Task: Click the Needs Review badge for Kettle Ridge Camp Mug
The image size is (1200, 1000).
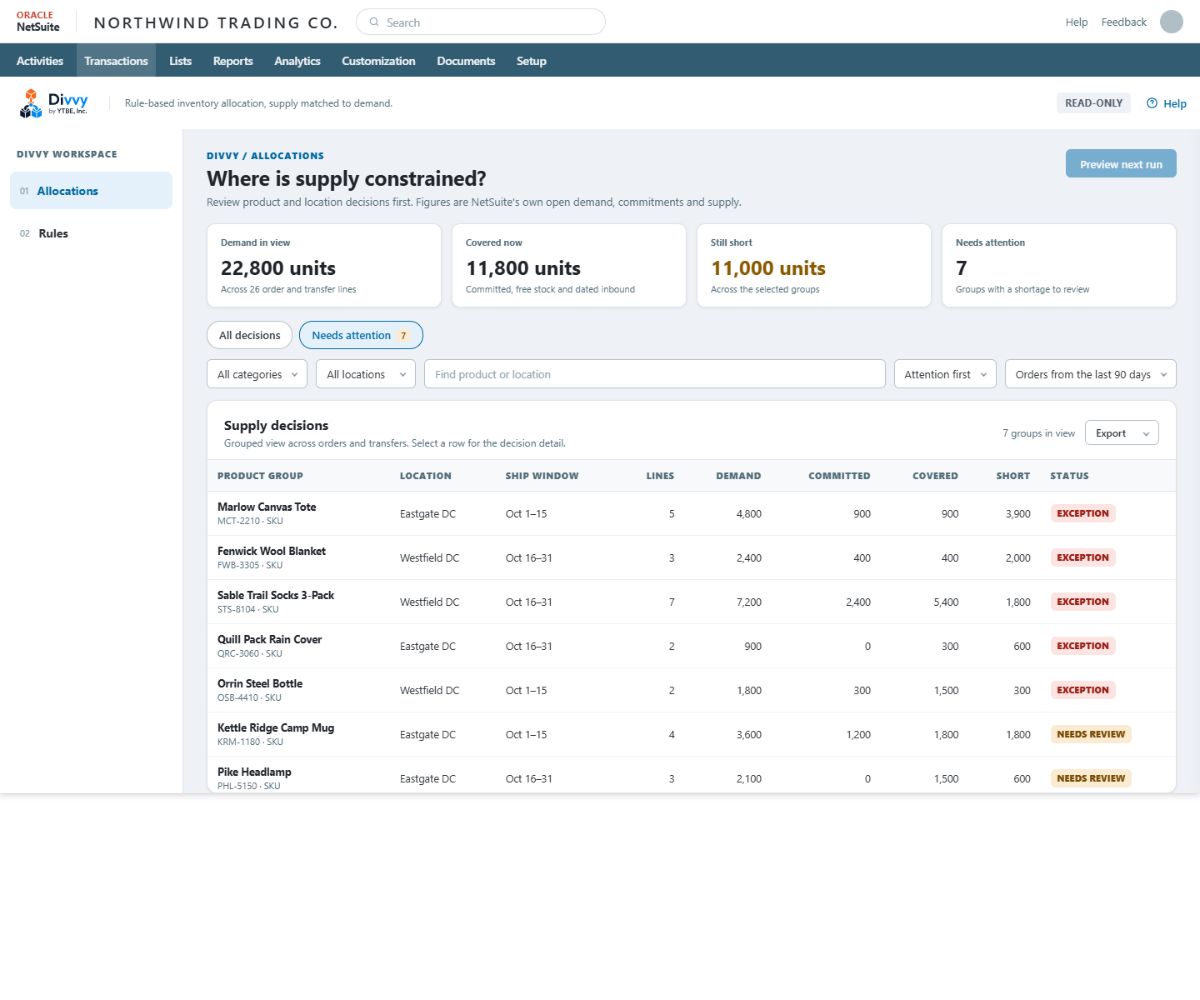Action: pyautogui.click(x=1091, y=734)
